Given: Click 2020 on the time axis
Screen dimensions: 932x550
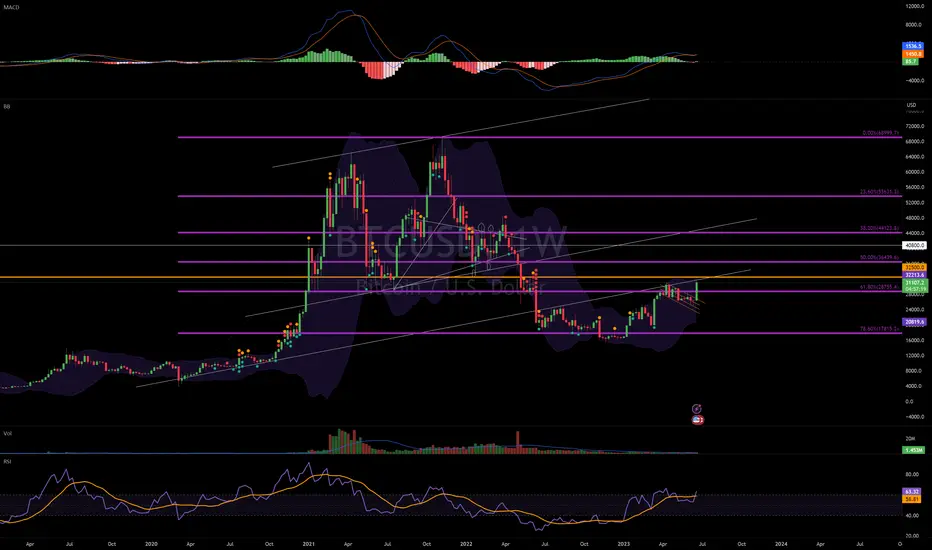Looking at the screenshot, I should coord(152,543).
